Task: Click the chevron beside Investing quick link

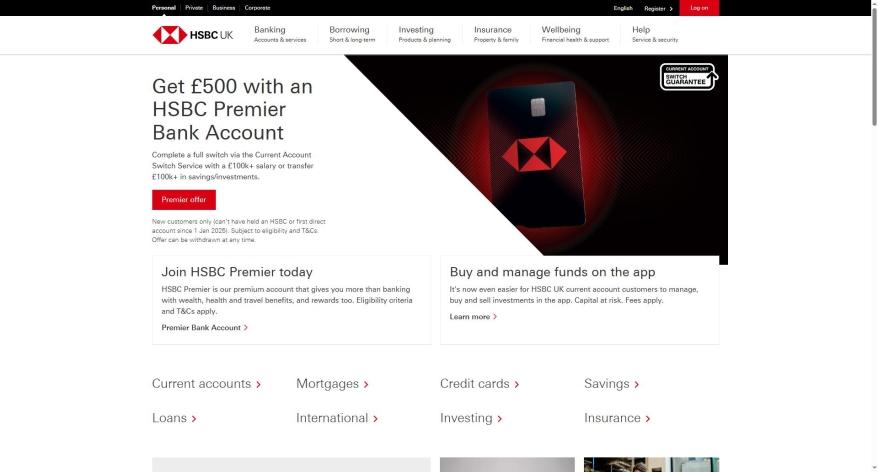Action: 499,419
